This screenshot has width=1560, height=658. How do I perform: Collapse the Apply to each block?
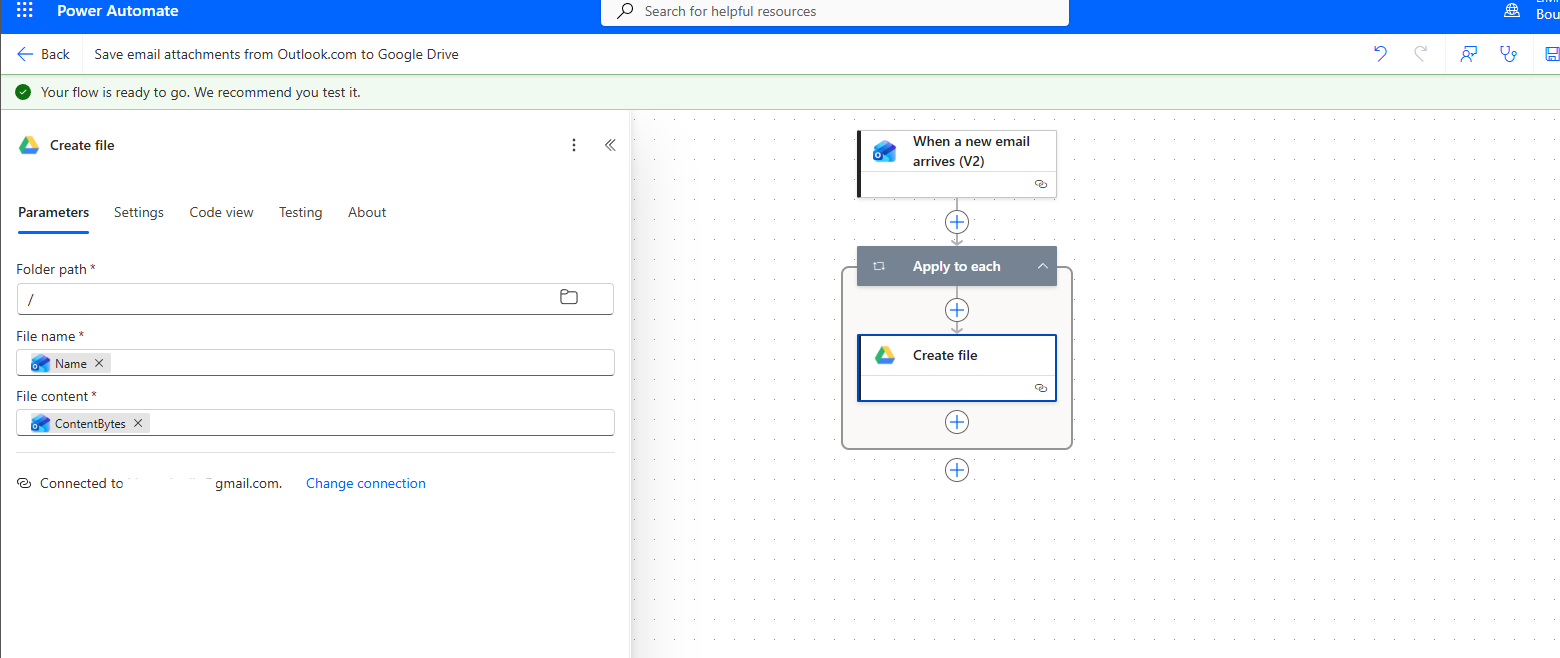pyautogui.click(x=1042, y=266)
